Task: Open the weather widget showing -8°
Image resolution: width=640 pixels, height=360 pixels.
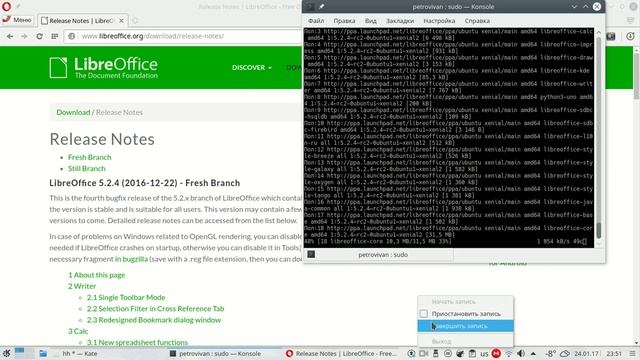Action: tap(558, 353)
